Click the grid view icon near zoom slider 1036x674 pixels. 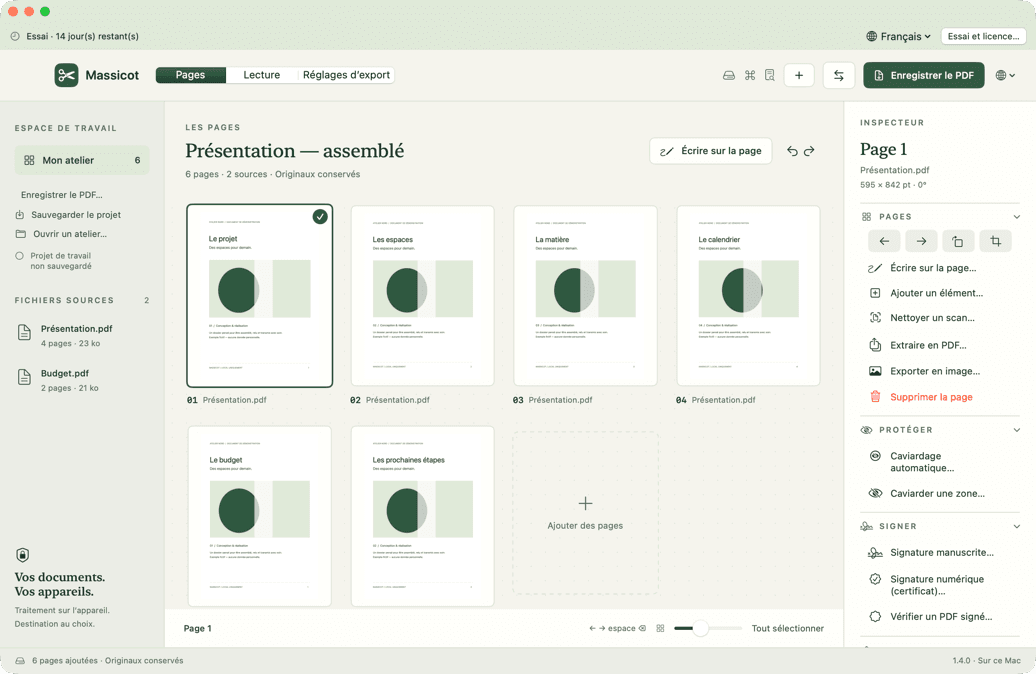coord(660,628)
